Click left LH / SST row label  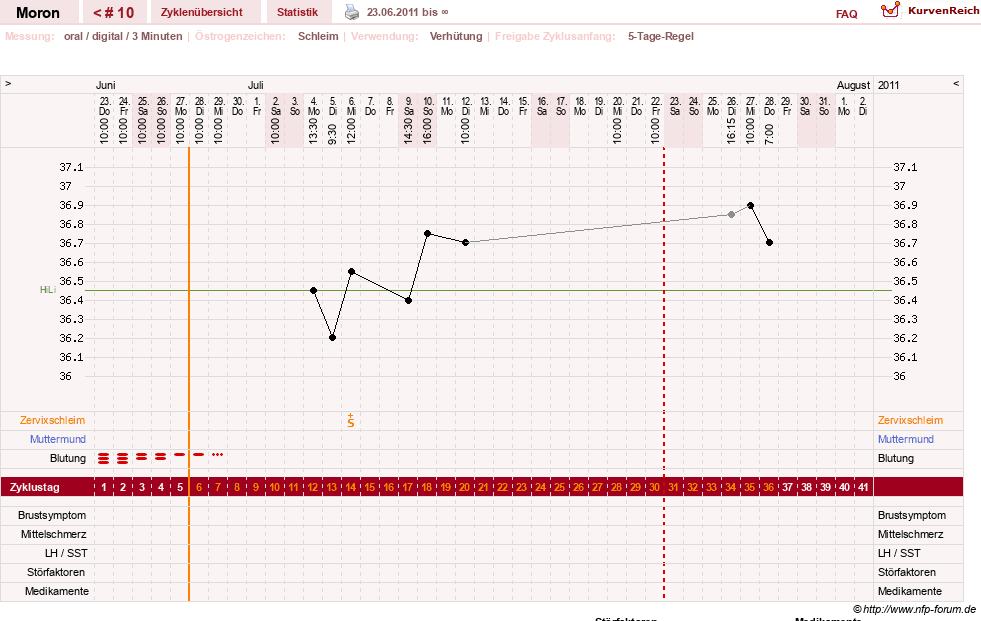coord(66,553)
